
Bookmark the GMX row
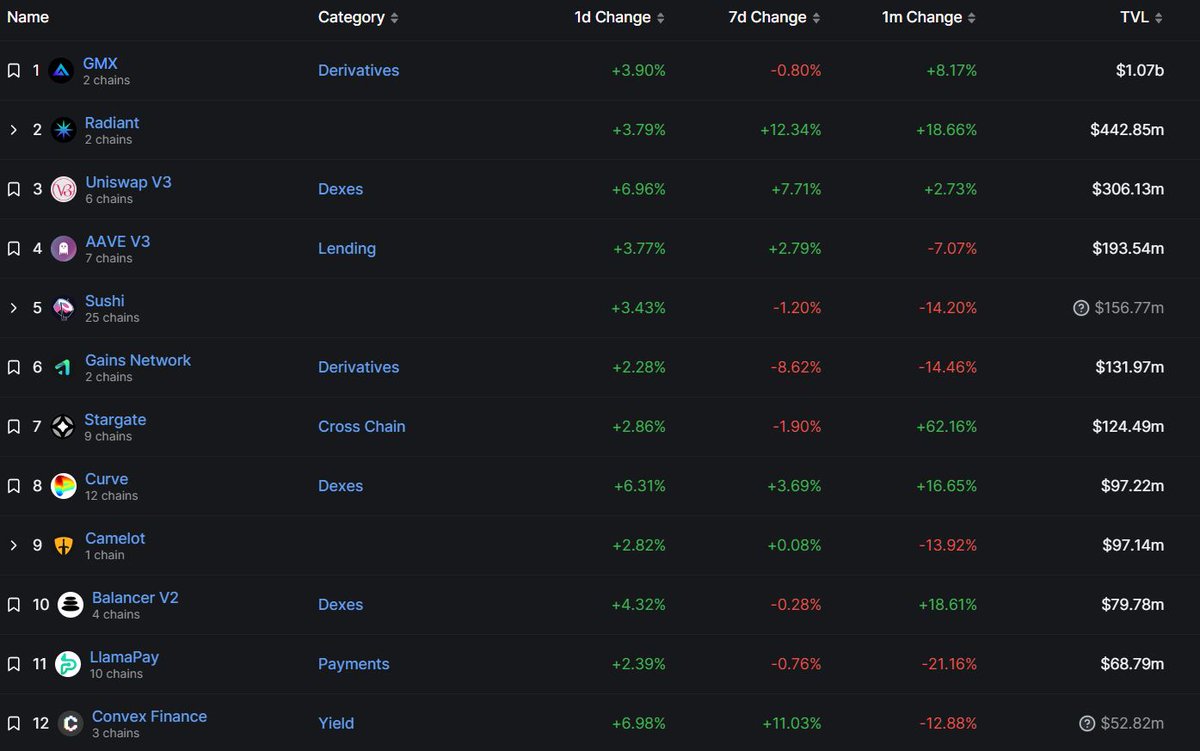(x=14, y=70)
